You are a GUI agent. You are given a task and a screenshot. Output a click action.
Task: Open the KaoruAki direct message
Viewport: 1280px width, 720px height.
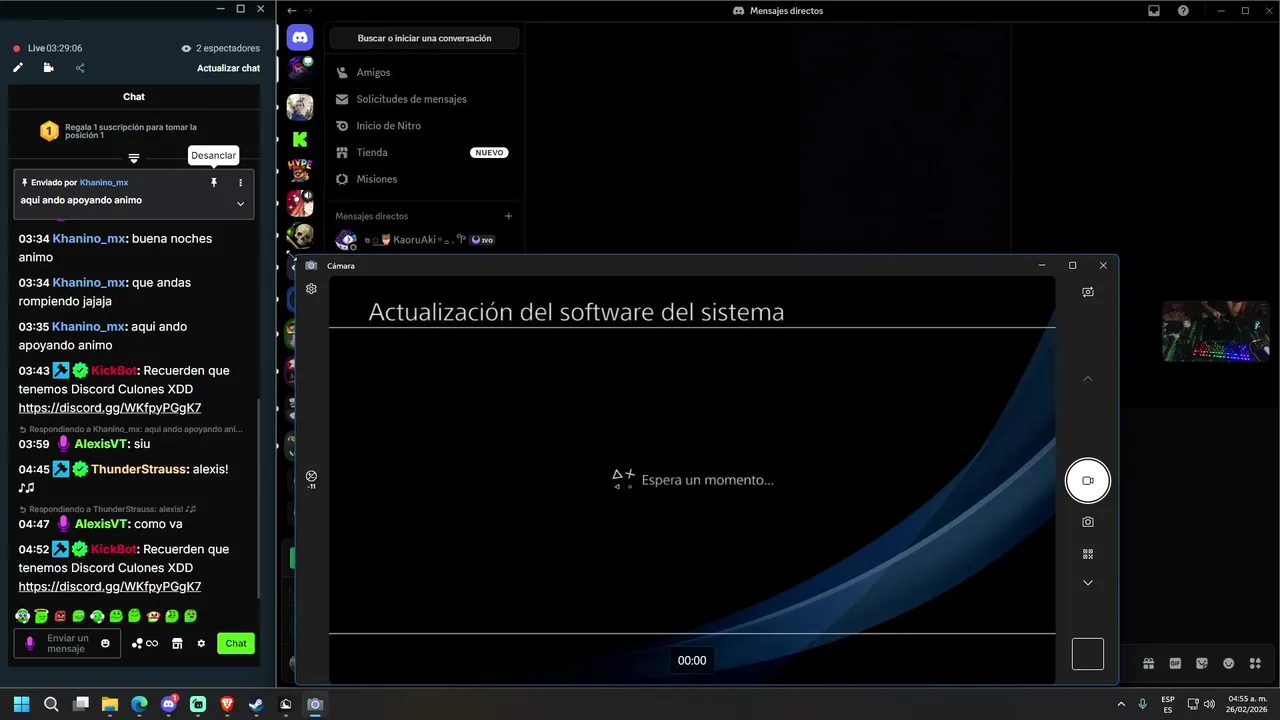coord(424,240)
